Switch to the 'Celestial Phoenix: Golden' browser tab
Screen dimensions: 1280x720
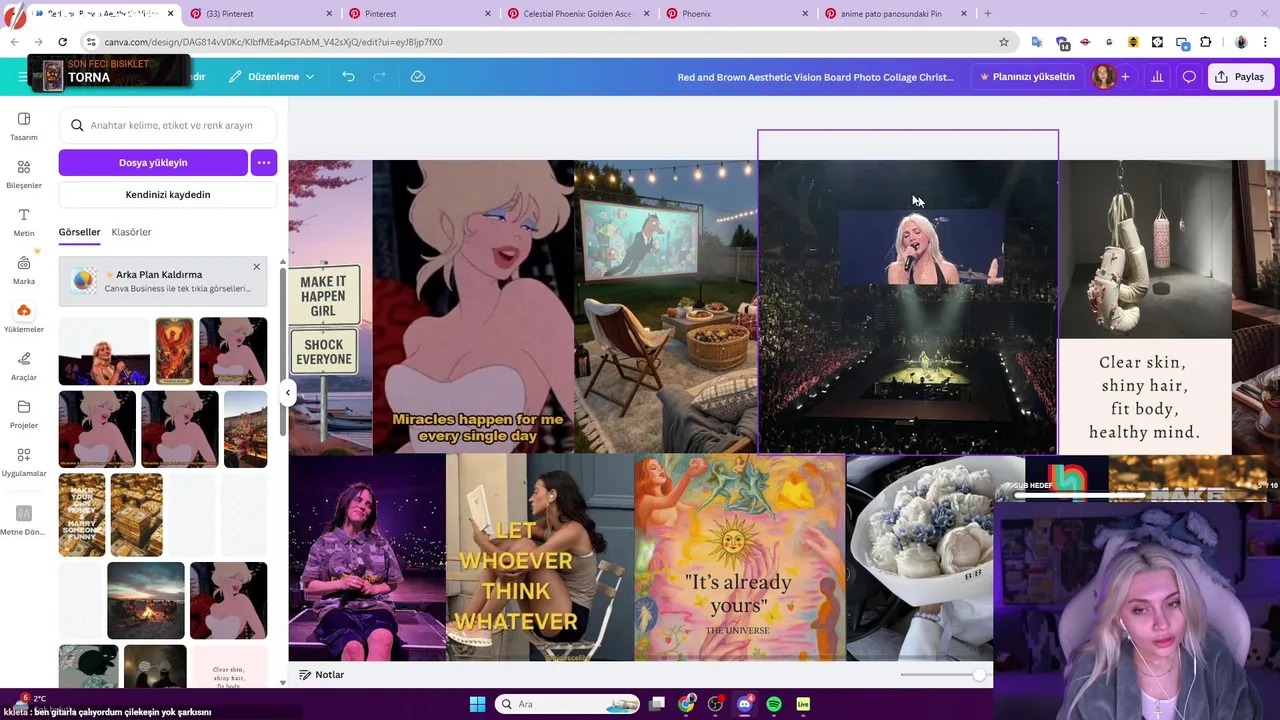pyautogui.click(x=578, y=14)
